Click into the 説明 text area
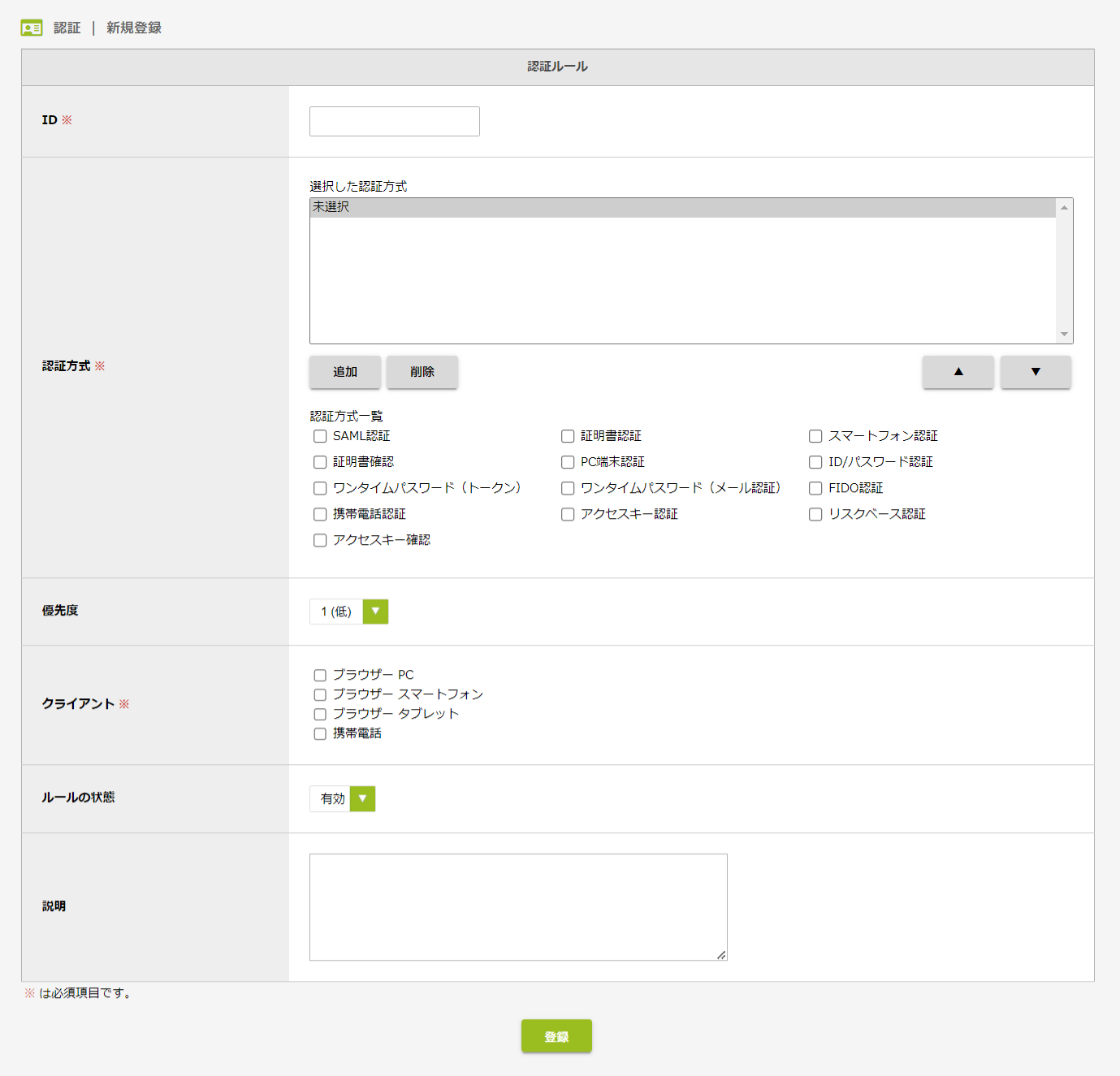The image size is (1120, 1076). click(518, 907)
